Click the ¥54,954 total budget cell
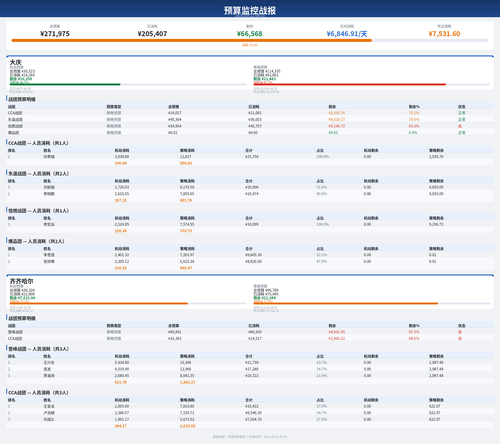 coord(175,126)
